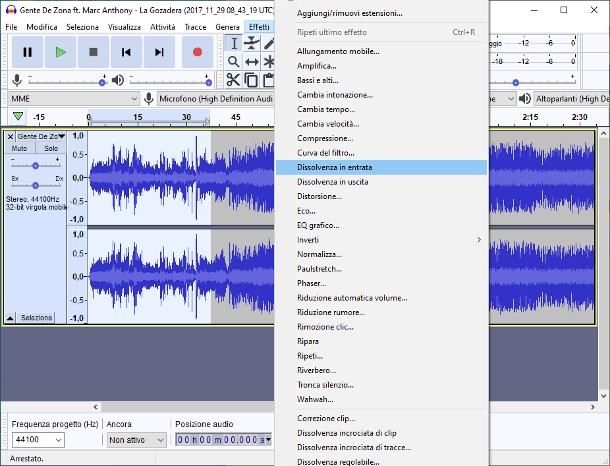Start recording with the red Record button
The height and width of the screenshot is (466, 610).
click(x=197, y=52)
